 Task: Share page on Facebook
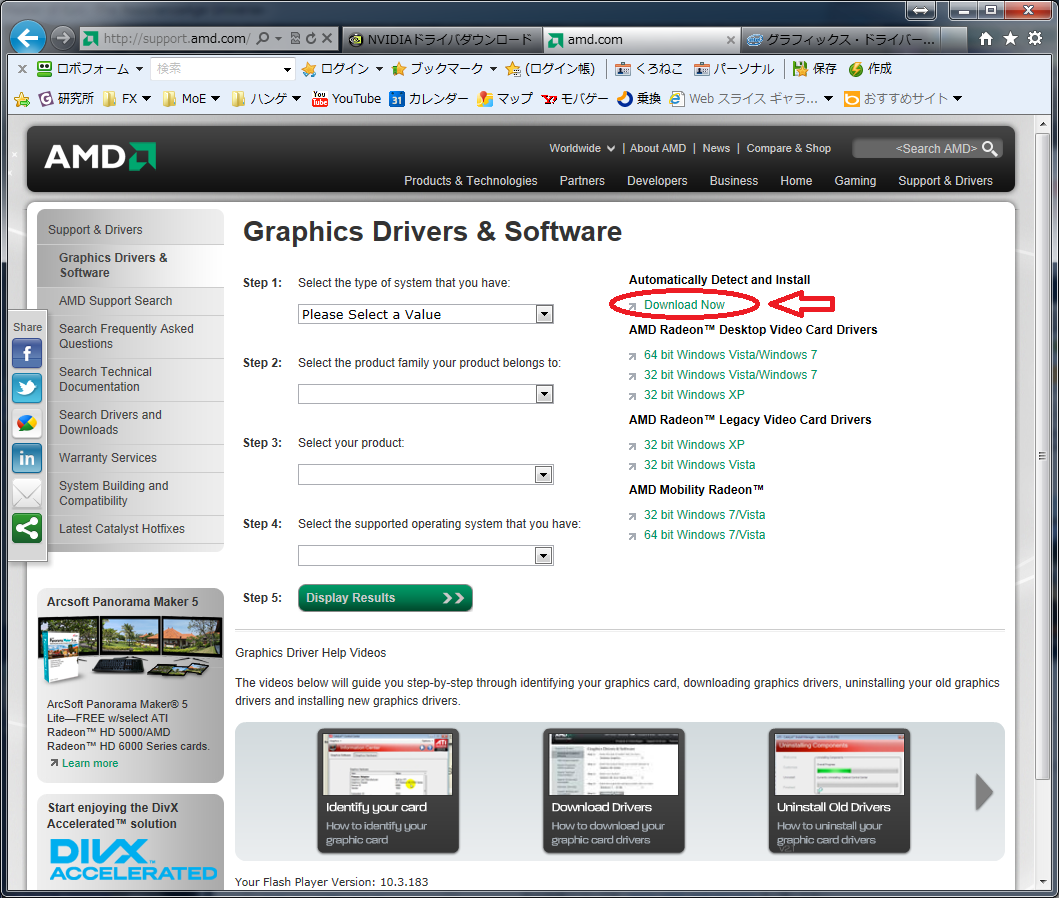[x=27, y=353]
